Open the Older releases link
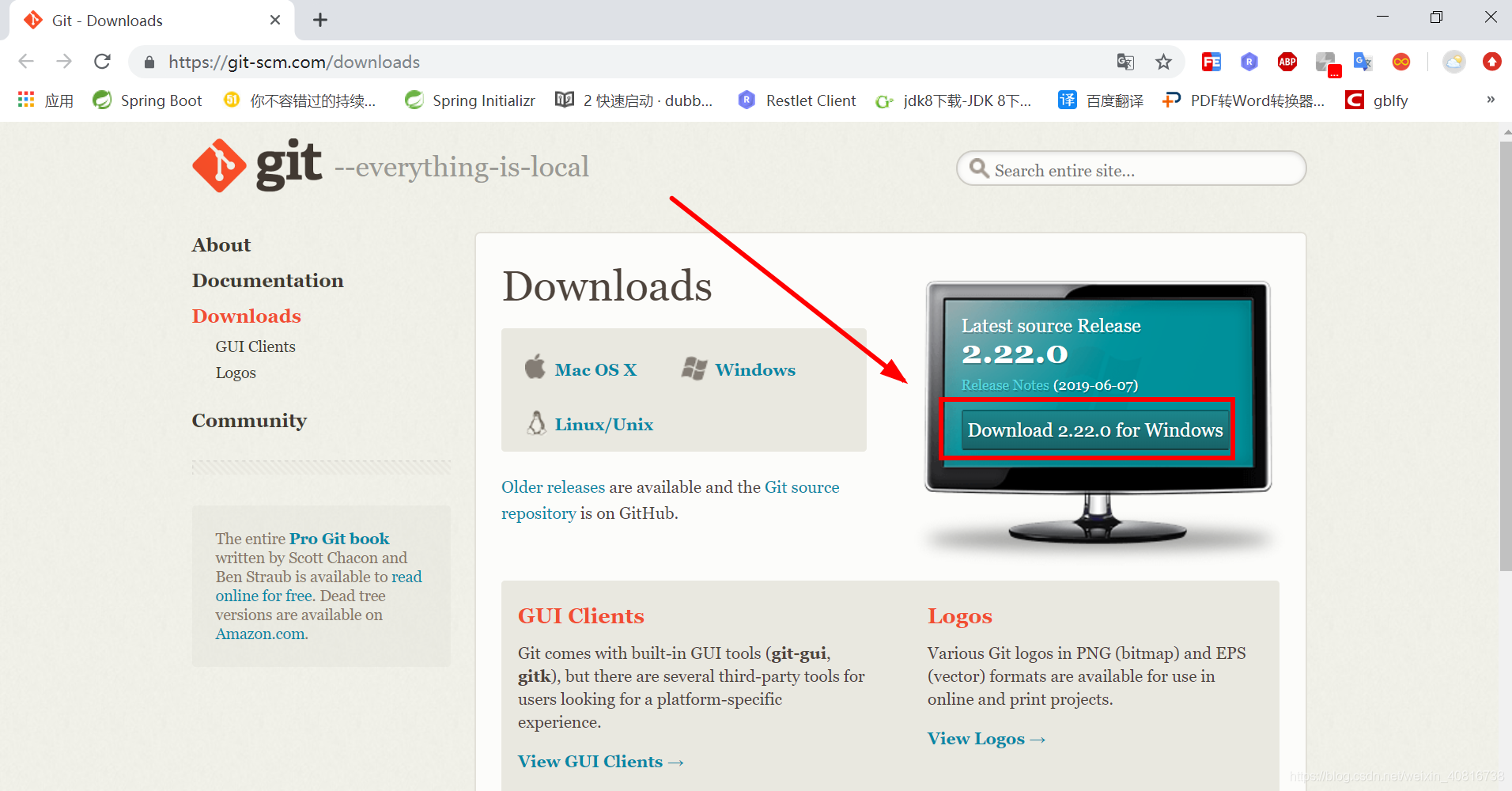The width and height of the screenshot is (1512, 791). (553, 487)
